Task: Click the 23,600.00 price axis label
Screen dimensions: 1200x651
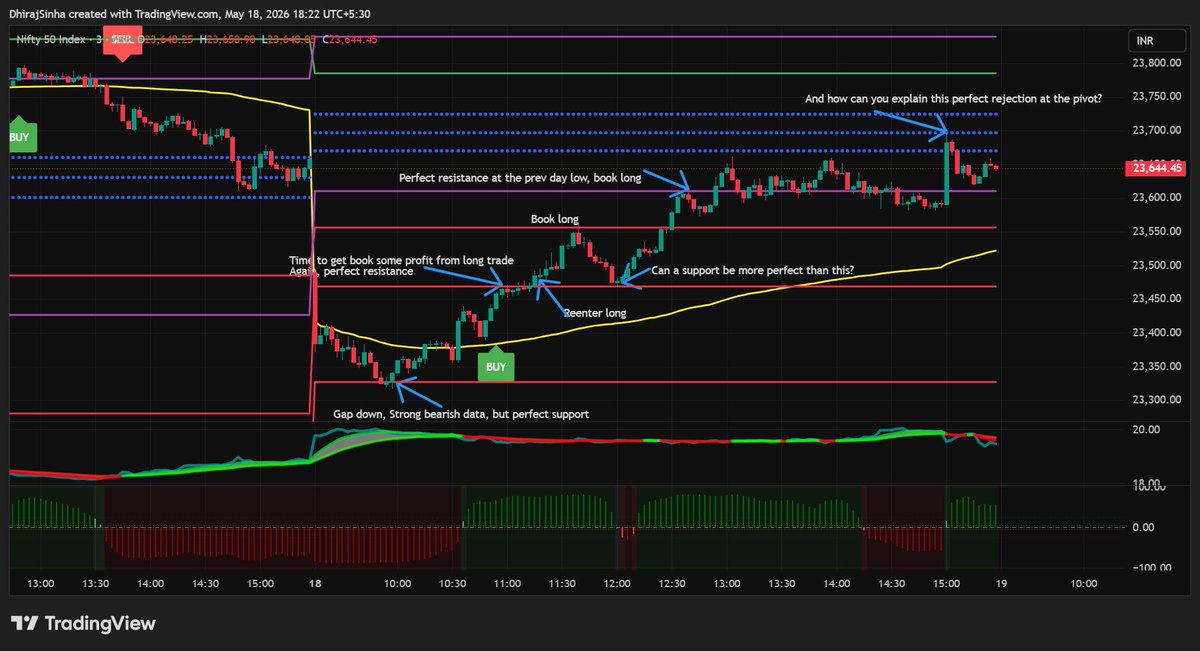Action: (1155, 197)
